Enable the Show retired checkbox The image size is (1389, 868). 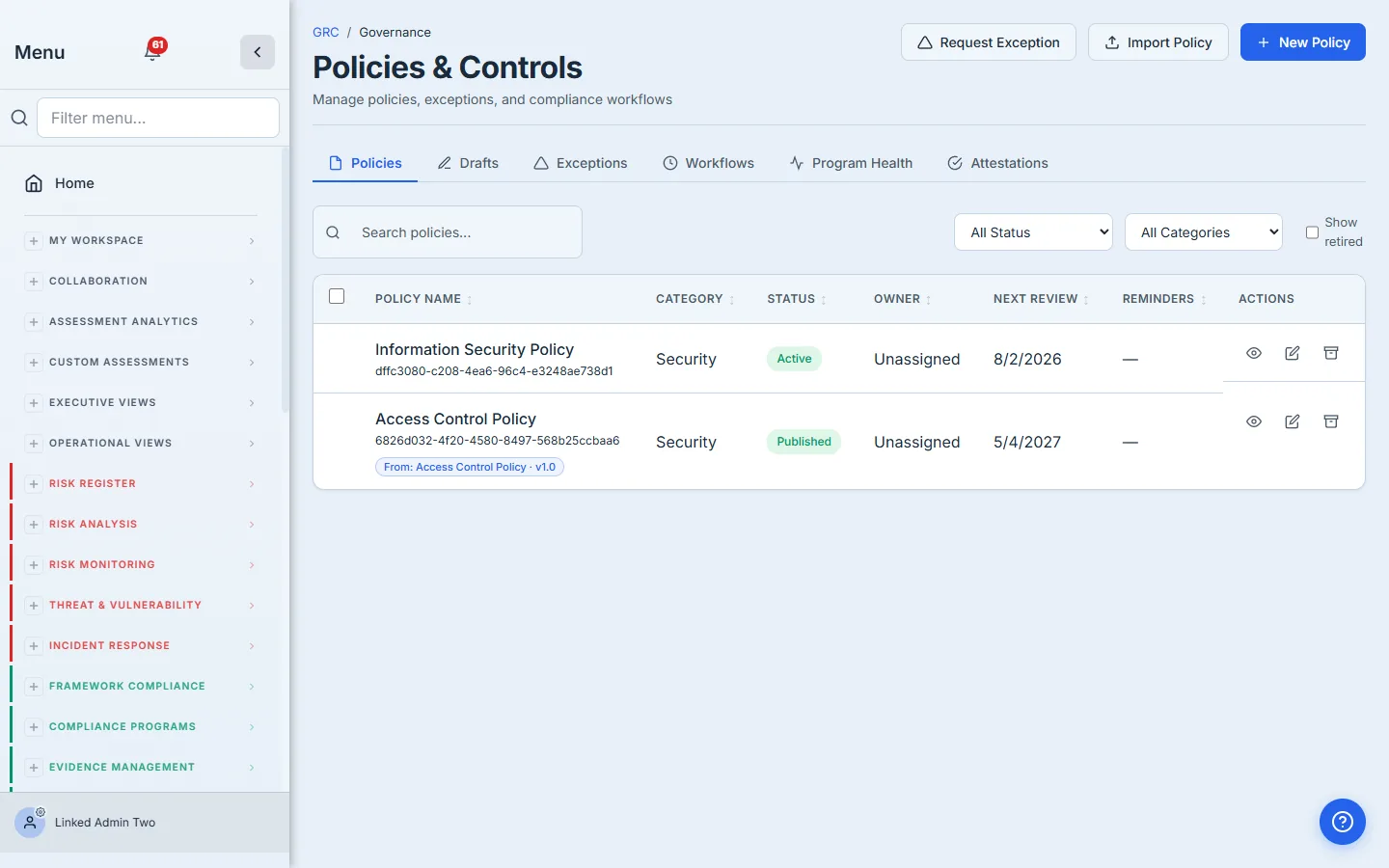[x=1312, y=232]
